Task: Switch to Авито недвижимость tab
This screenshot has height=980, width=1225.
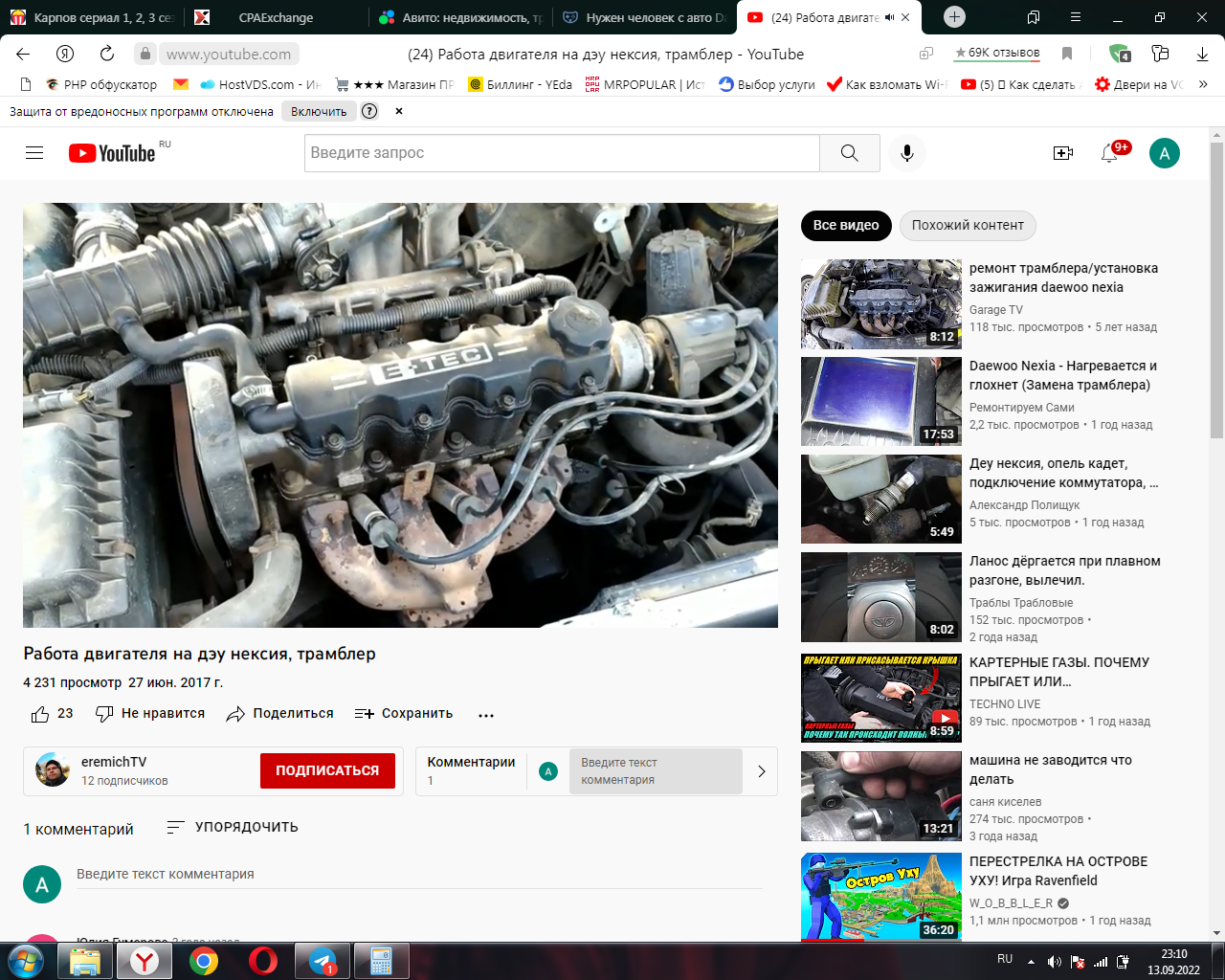Action: coord(460,17)
